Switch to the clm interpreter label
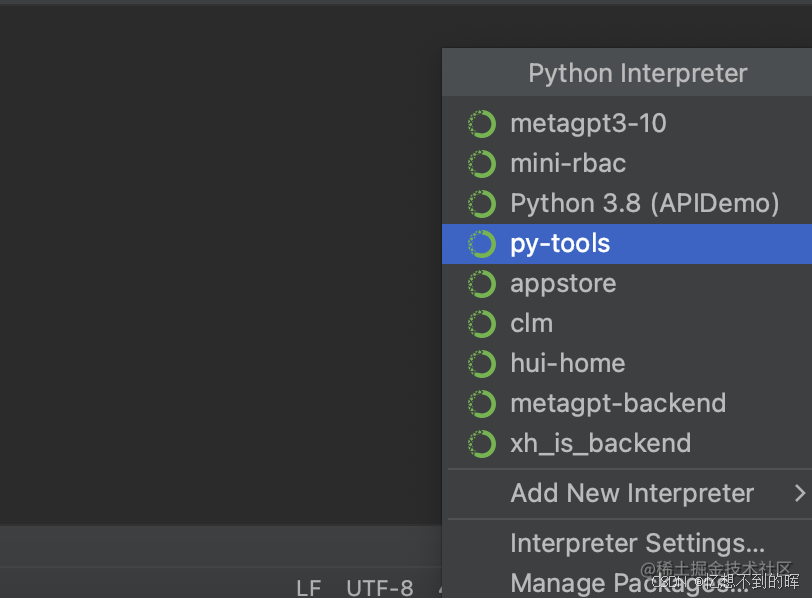This screenshot has width=812, height=598. pos(531,324)
